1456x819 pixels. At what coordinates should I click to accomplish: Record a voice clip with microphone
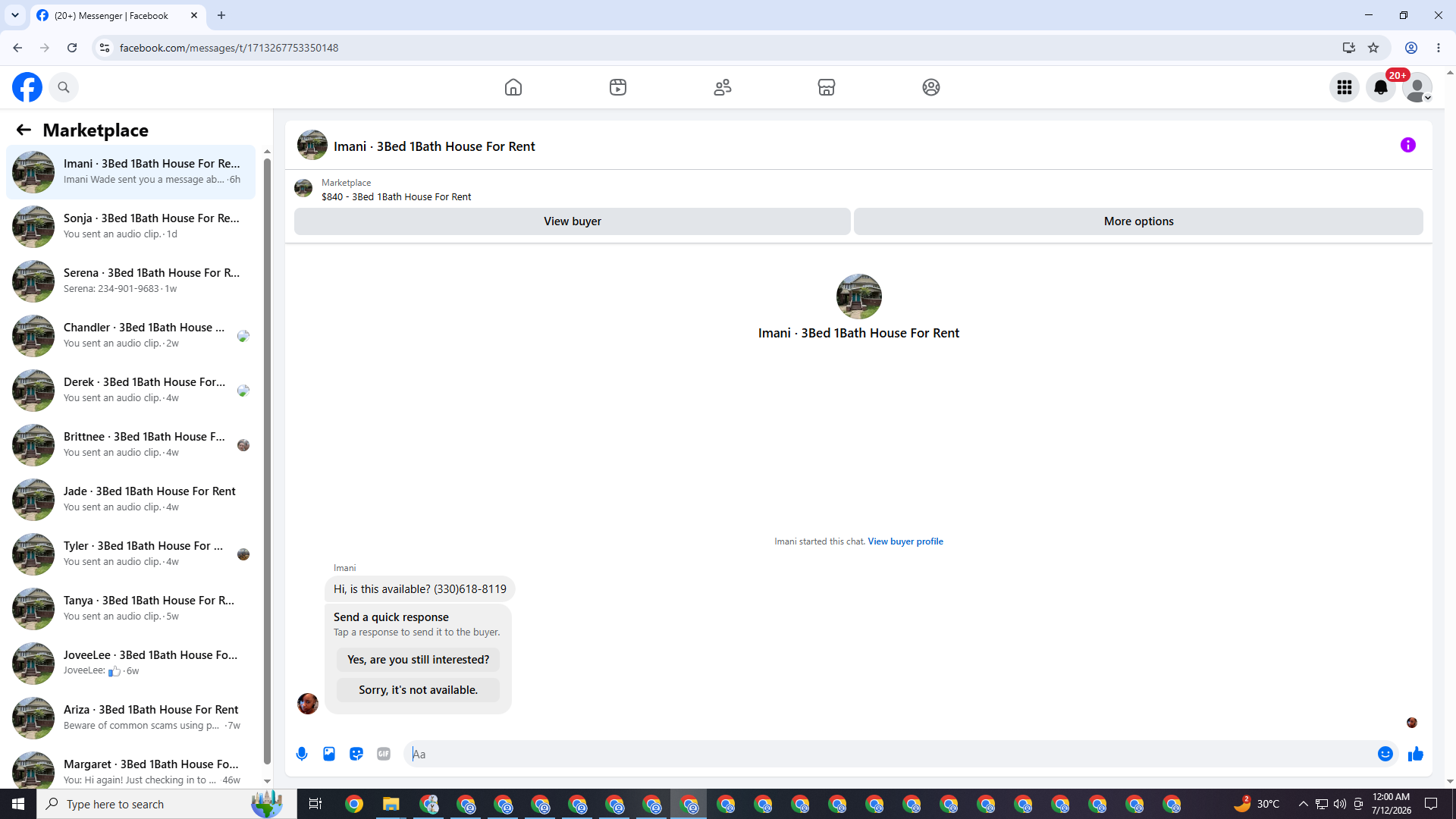click(x=302, y=754)
